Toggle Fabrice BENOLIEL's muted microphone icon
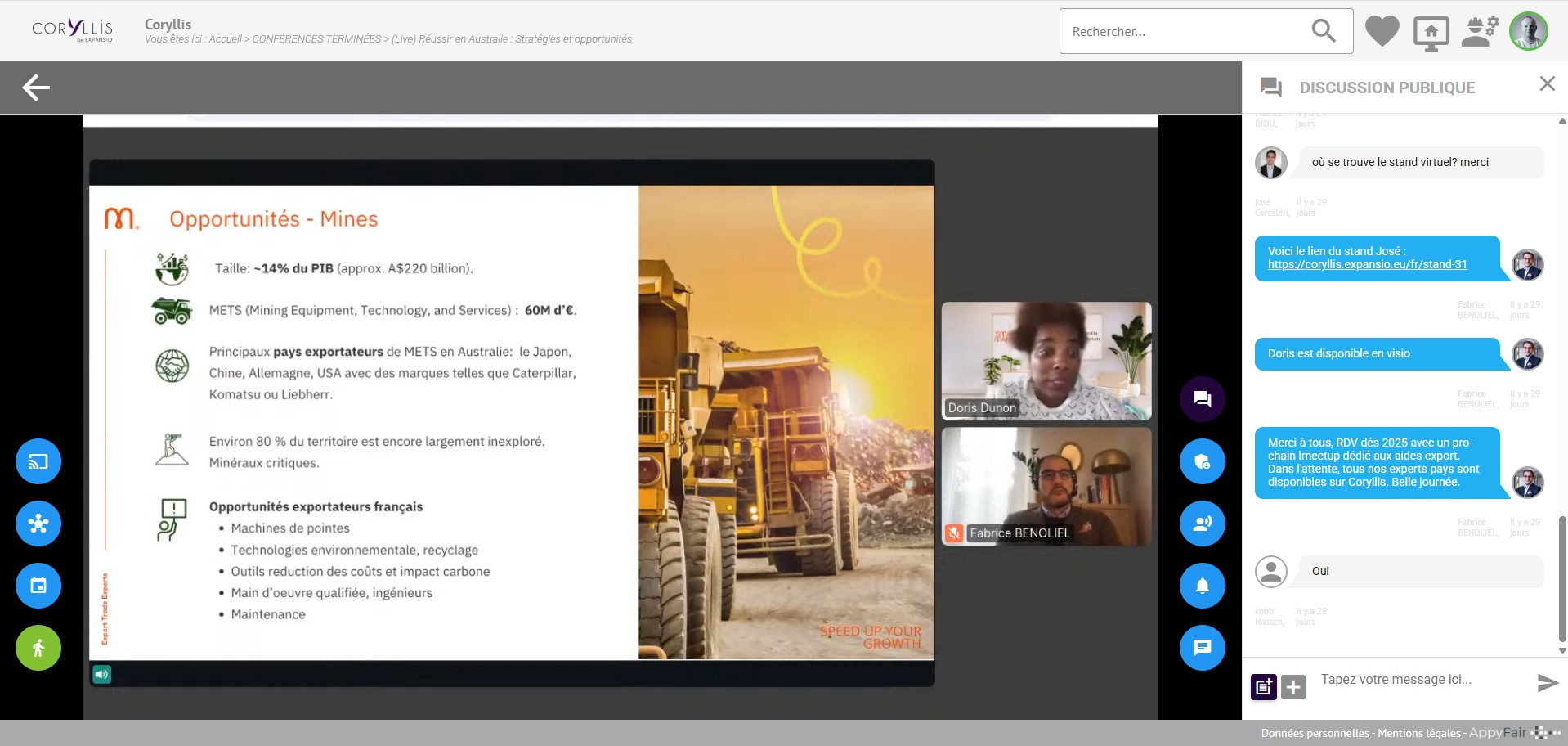Image resolution: width=1568 pixels, height=746 pixels. click(x=954, y=533)
